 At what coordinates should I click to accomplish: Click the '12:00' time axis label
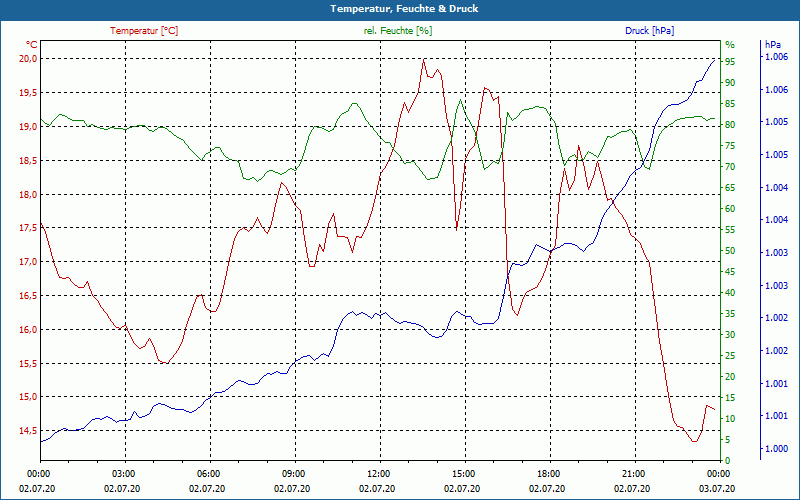378,473
